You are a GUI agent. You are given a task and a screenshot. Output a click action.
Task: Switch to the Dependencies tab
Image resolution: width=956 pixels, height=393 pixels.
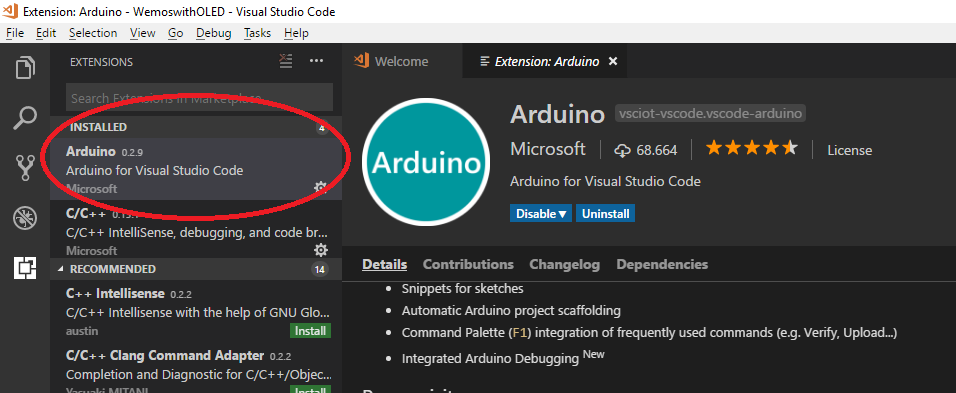(662, 264)
